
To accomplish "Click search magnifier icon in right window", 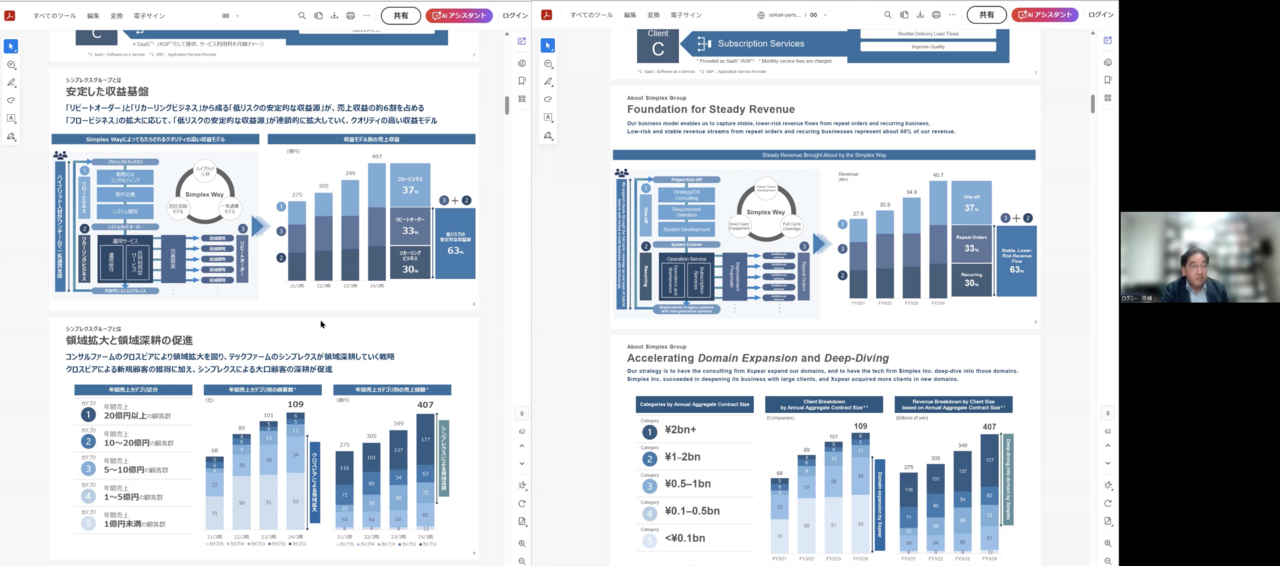I will [x=888, y=16].
